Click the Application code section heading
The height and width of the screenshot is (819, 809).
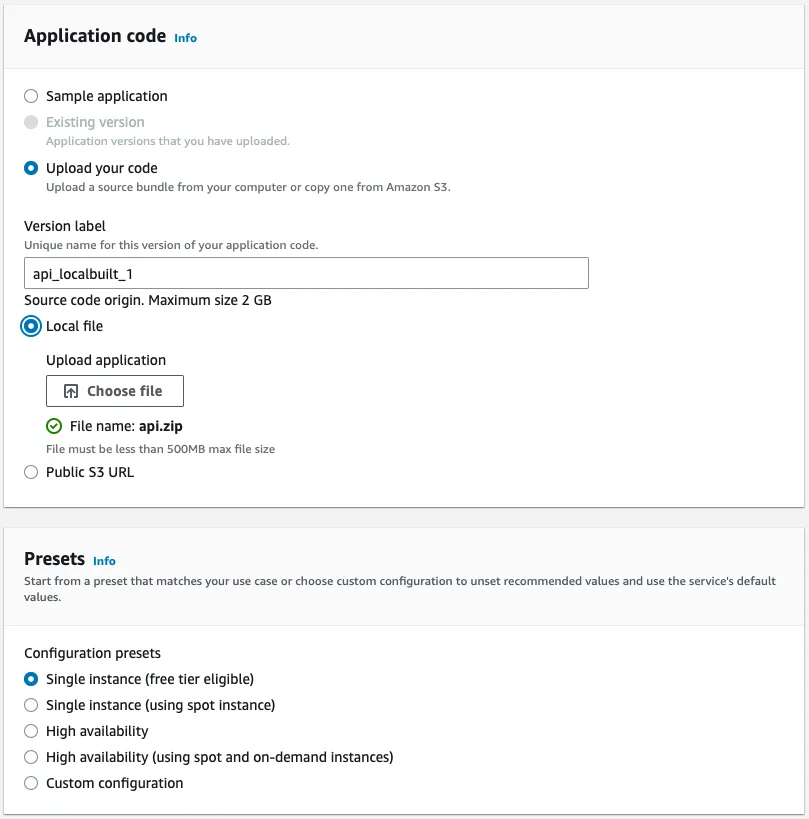coord(95,36)
